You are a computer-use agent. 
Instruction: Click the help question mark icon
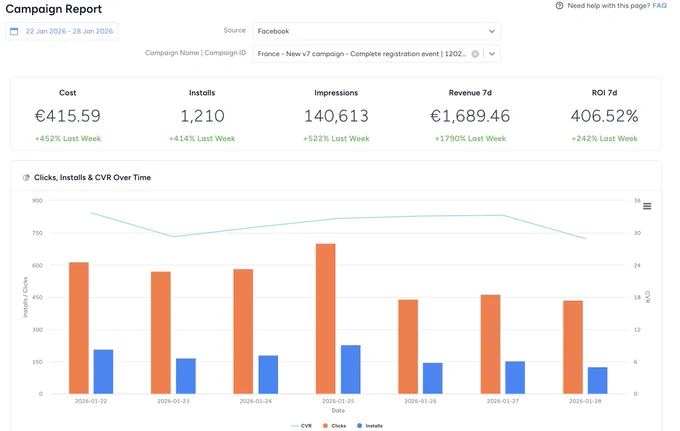tap(559, 6)
